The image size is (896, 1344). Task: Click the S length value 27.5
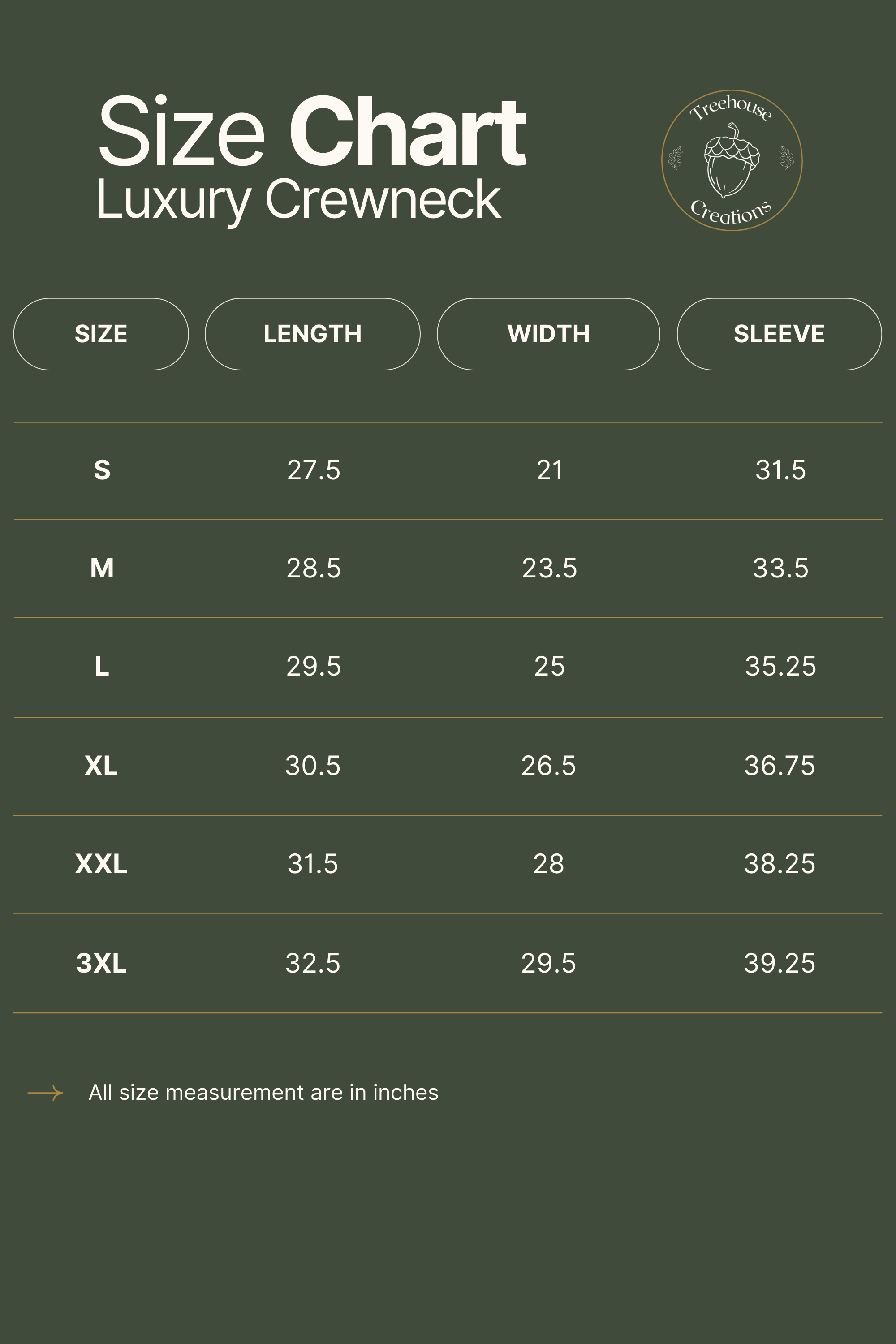point(314,470)
